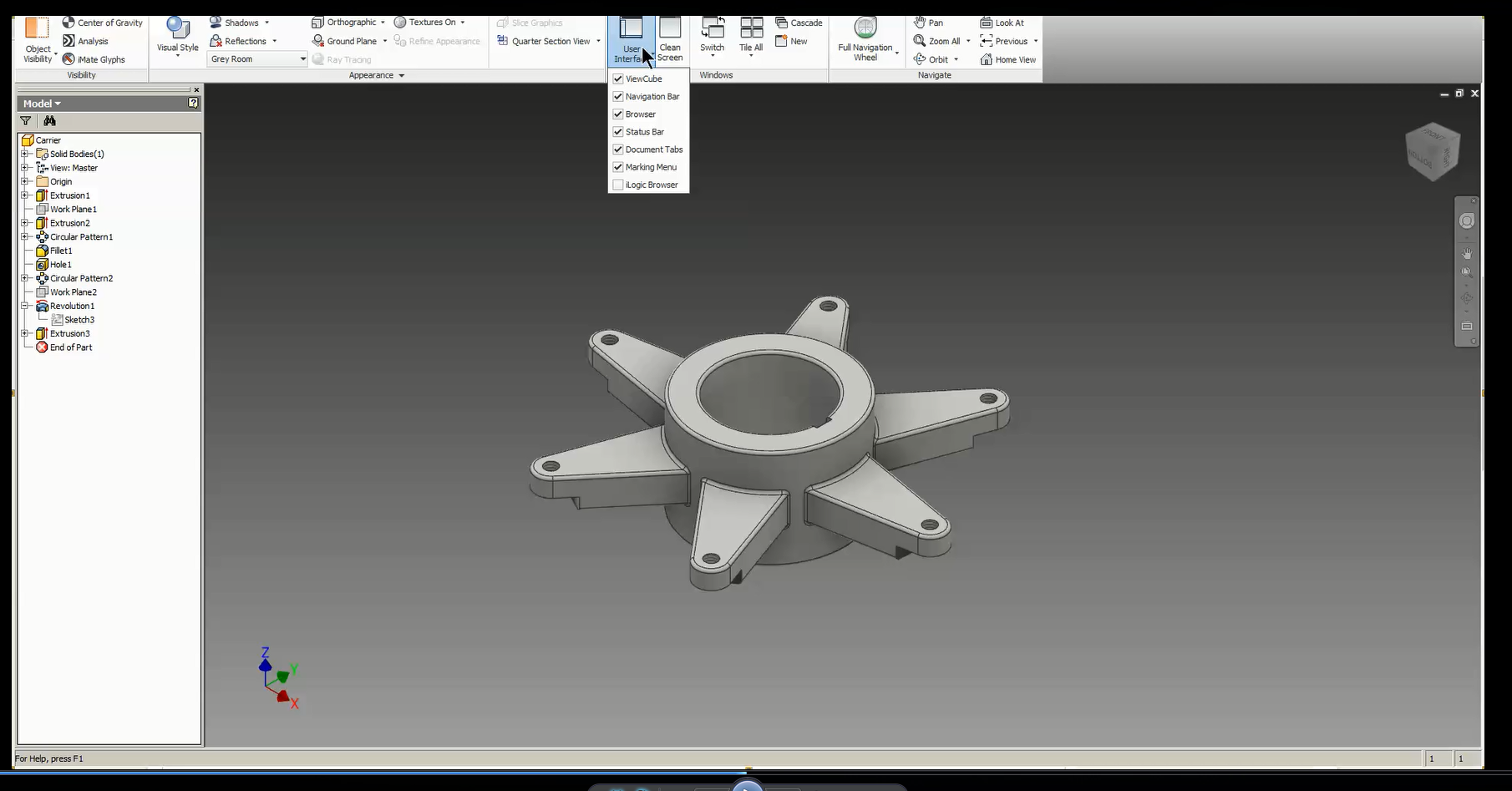This screenshot has width=1512, height=791.
Task: Click the Zoom All navigation icon
Action: (936, 40)
